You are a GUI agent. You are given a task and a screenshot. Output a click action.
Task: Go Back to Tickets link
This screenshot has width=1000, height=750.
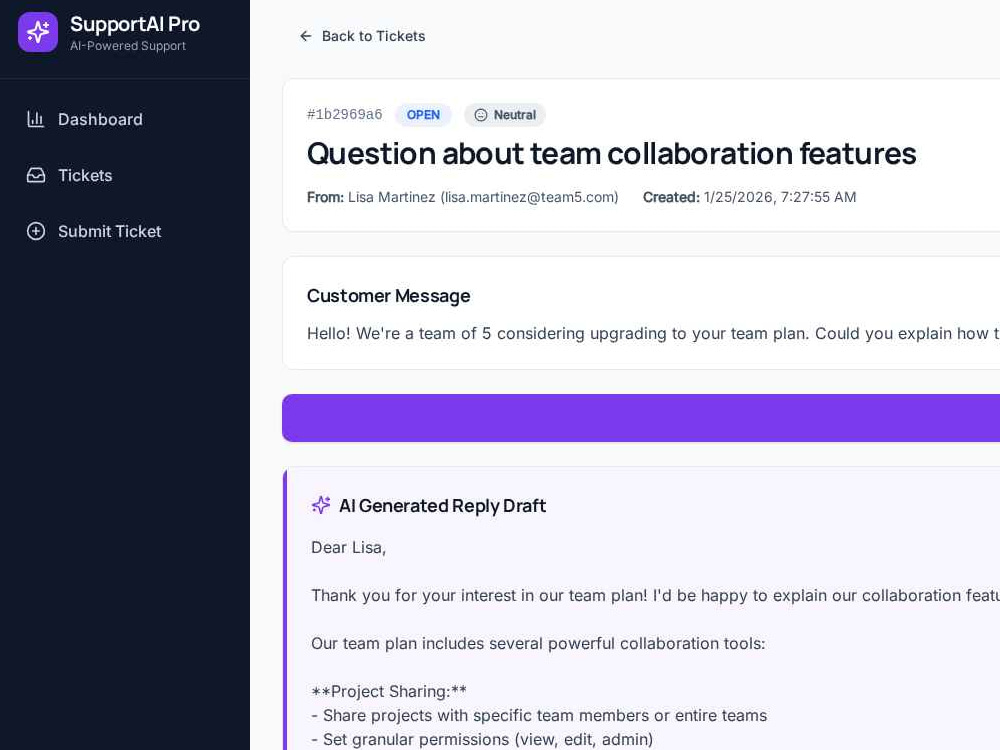362,36
